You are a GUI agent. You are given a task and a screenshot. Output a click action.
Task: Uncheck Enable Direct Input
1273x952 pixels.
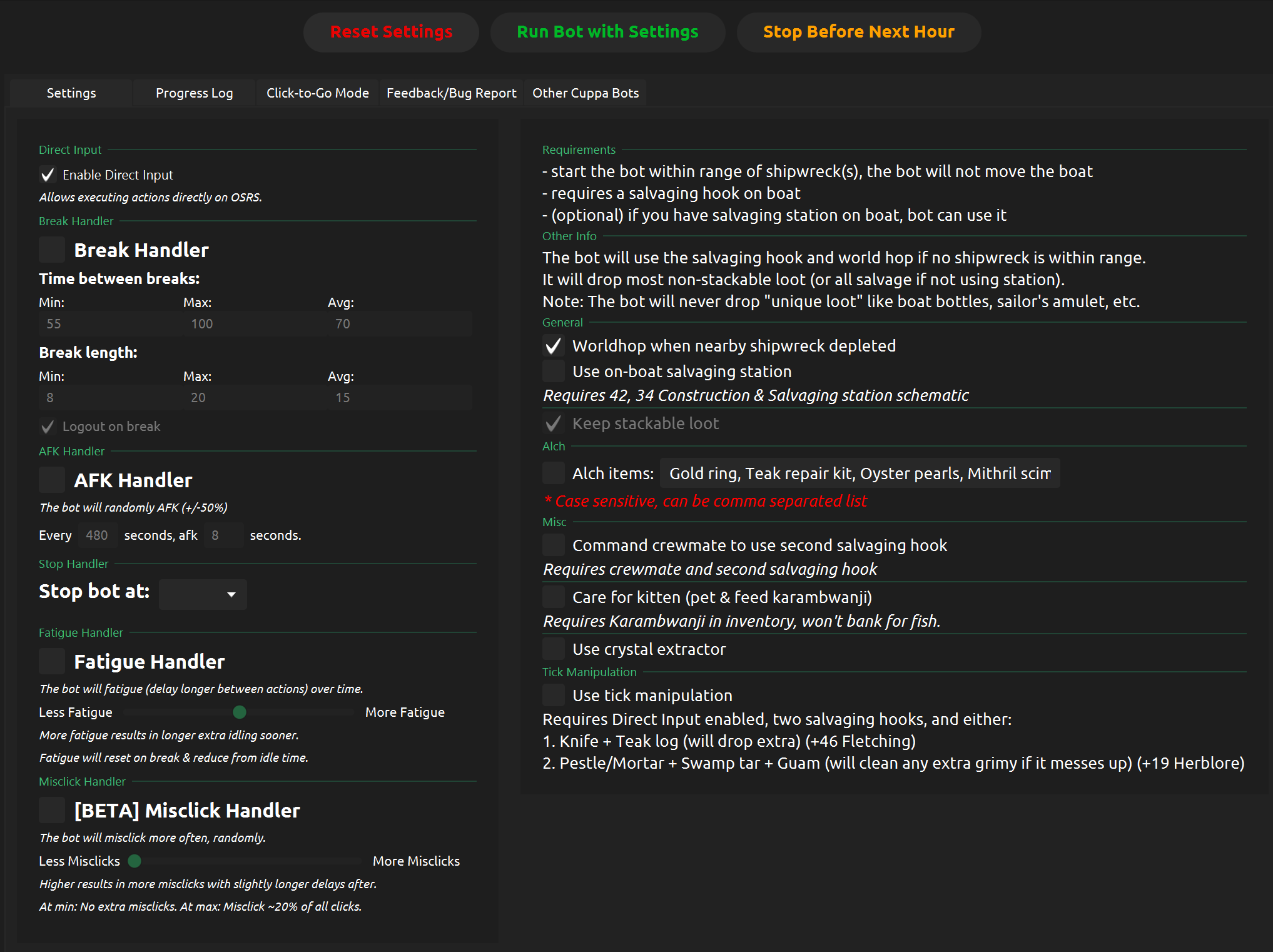tap(48, 175)
